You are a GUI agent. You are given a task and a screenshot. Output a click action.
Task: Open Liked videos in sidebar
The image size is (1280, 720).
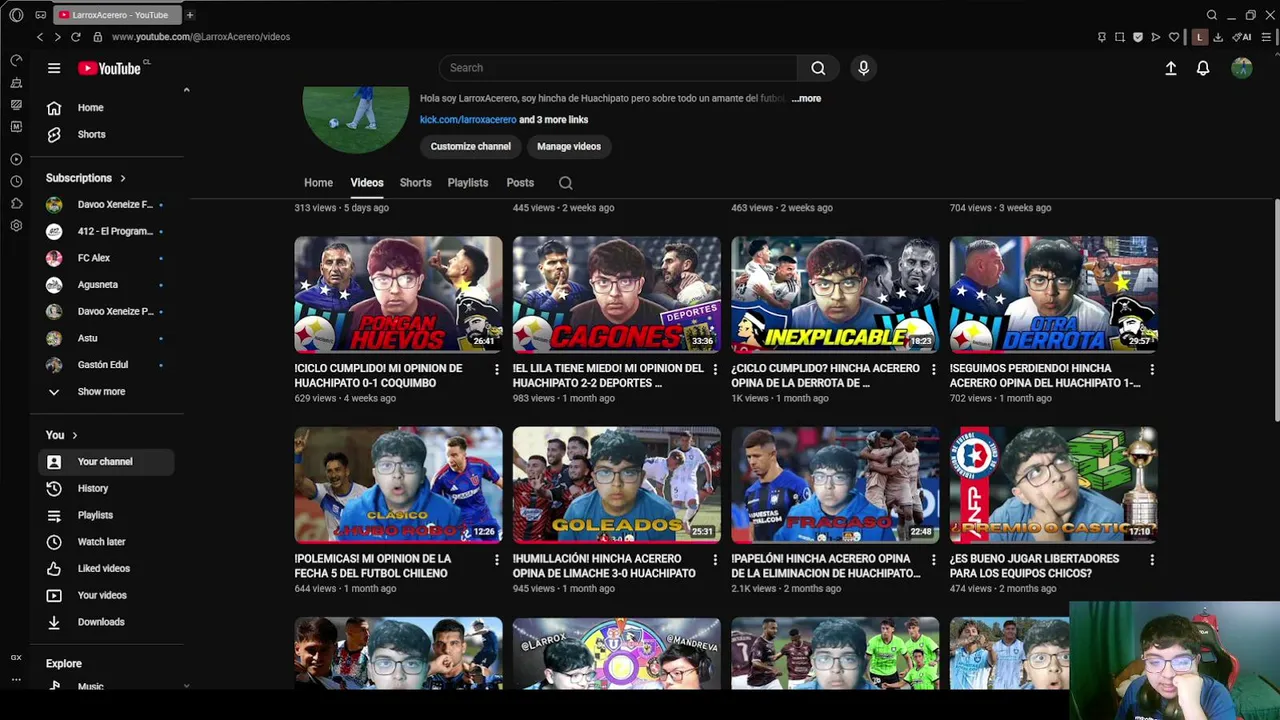point(106,568)
